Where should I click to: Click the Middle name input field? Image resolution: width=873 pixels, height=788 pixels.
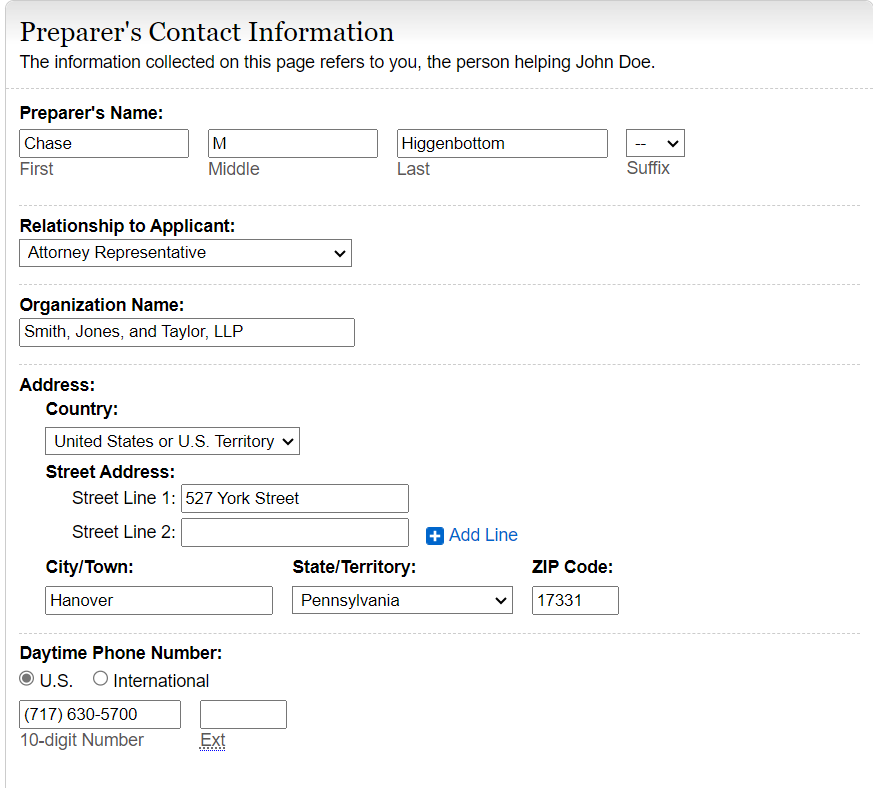coord(293,144)
